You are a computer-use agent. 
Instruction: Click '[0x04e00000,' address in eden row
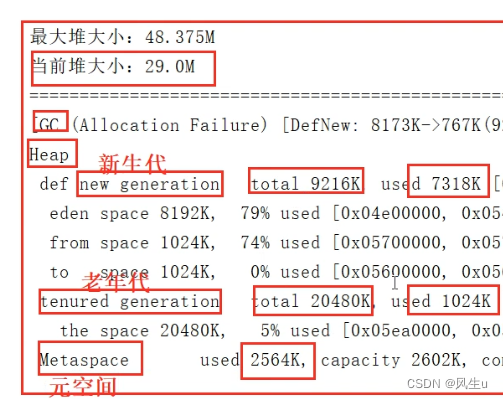pos(390,213)
